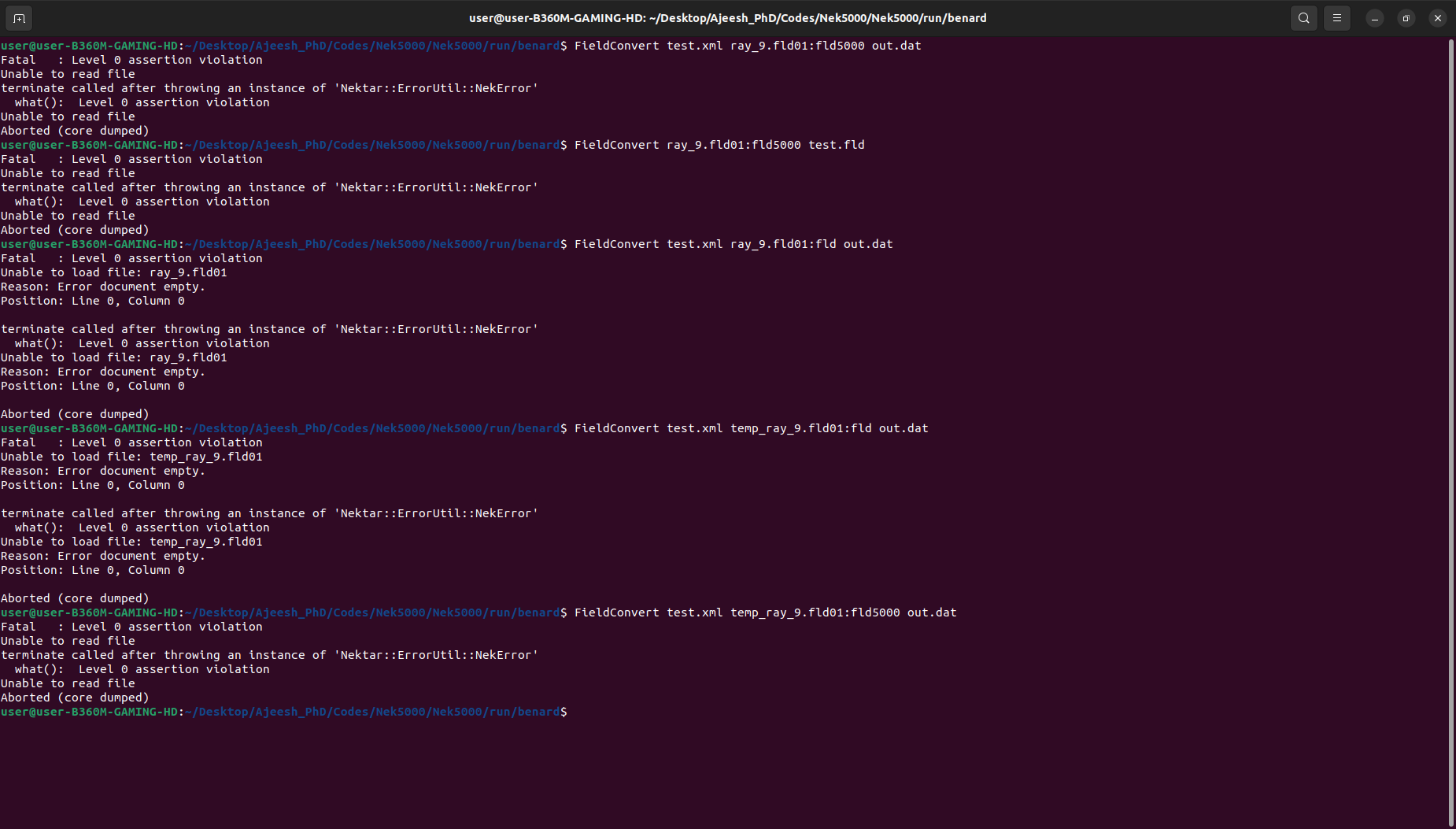
Task: Minimize the terminal window
Action: tap(1374, 18)
